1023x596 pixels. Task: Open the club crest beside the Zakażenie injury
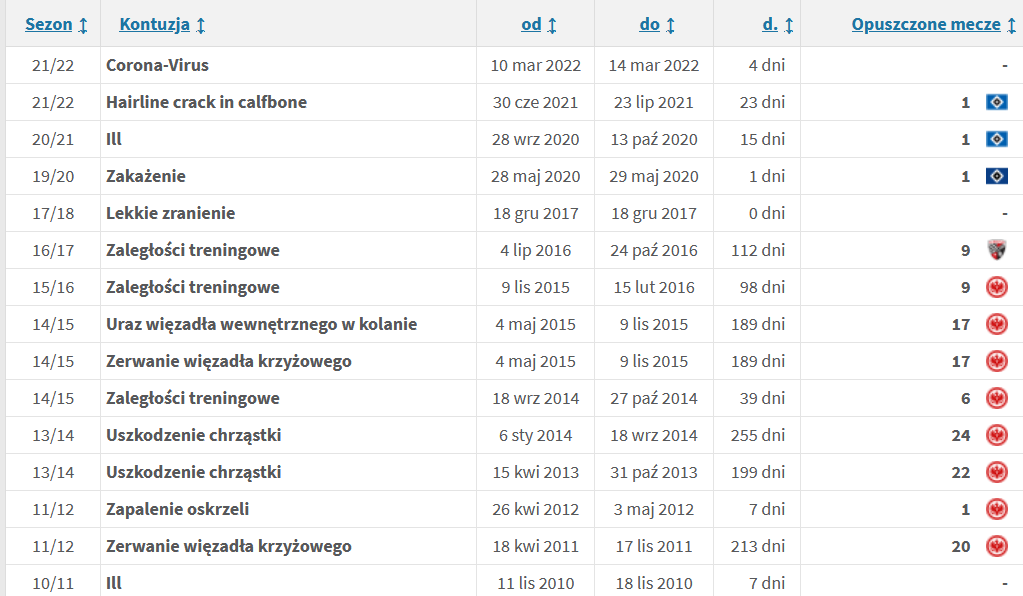(x=996, y=176)
